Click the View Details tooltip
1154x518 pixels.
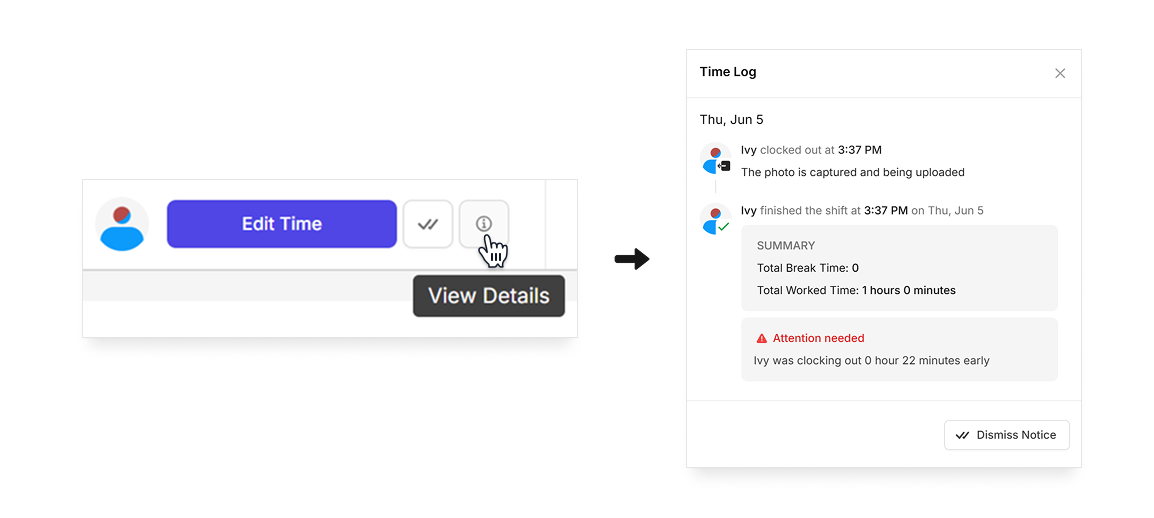coord(489,296)
